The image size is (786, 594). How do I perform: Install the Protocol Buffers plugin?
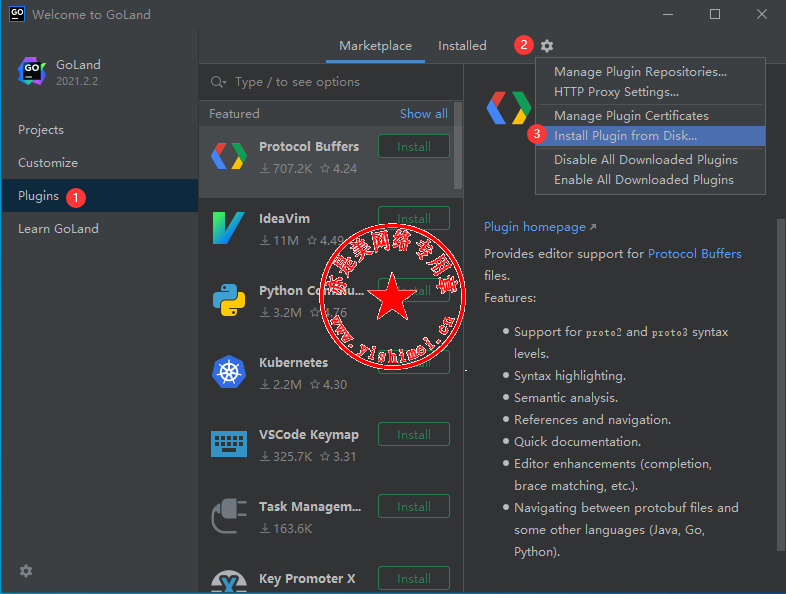coord(414,146)
